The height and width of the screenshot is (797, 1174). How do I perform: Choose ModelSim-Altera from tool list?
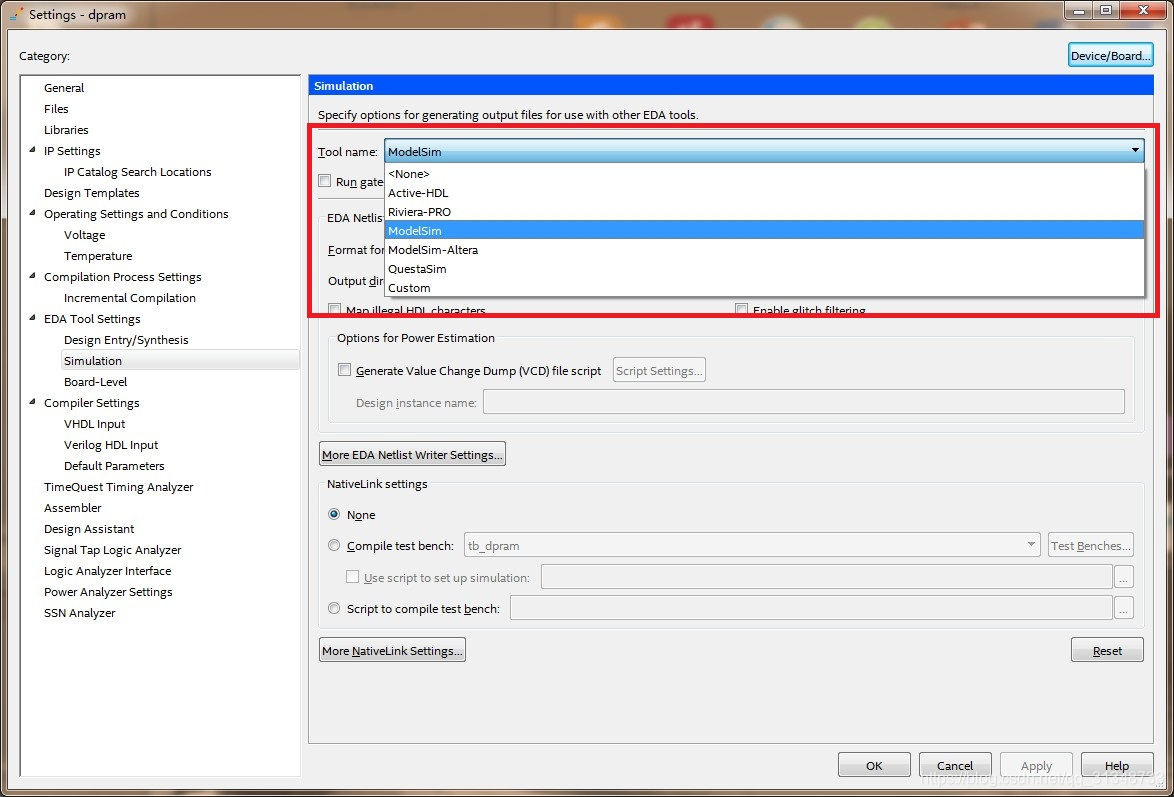point(764,249)
